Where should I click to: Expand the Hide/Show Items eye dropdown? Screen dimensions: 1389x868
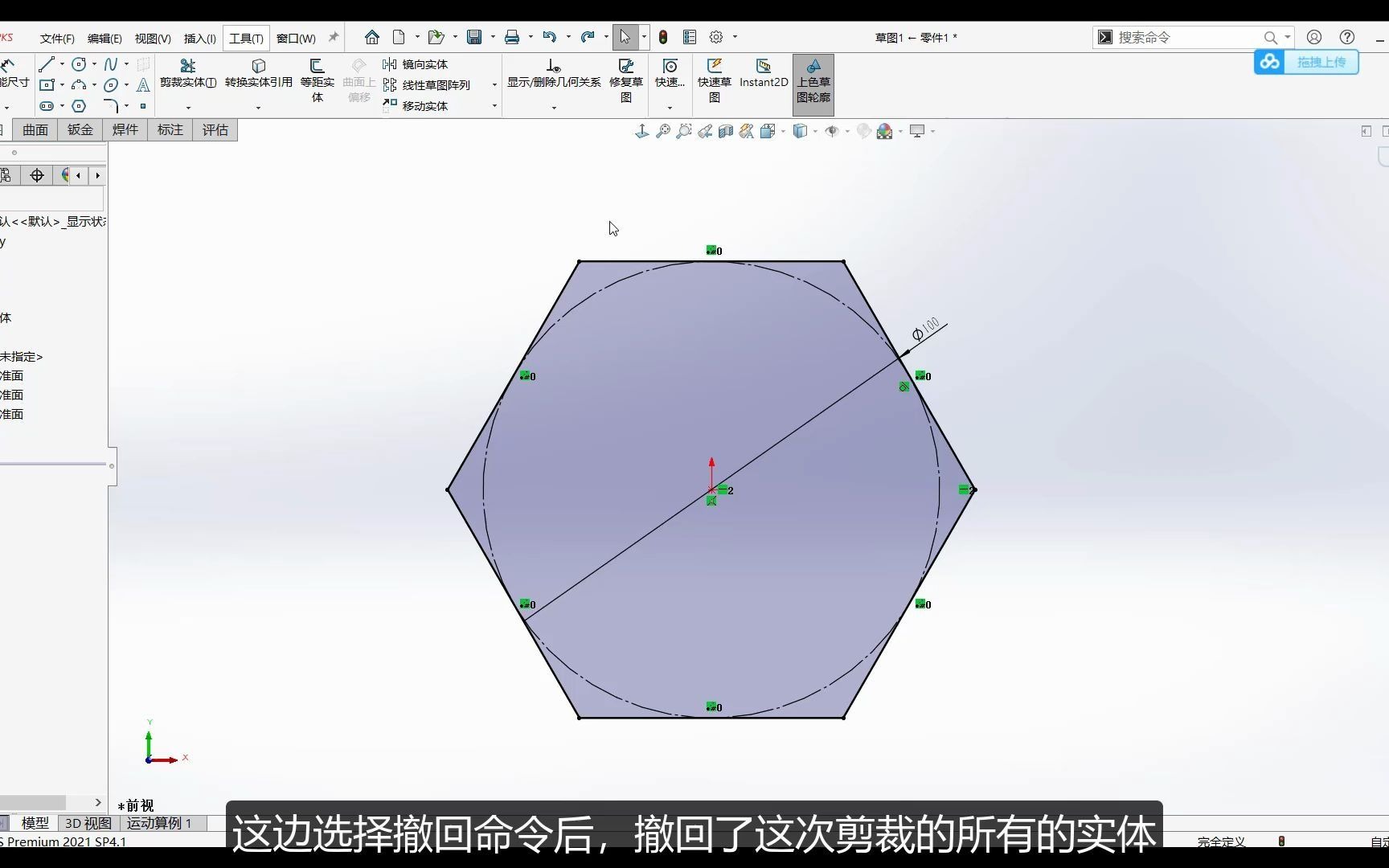coord(846,131)
